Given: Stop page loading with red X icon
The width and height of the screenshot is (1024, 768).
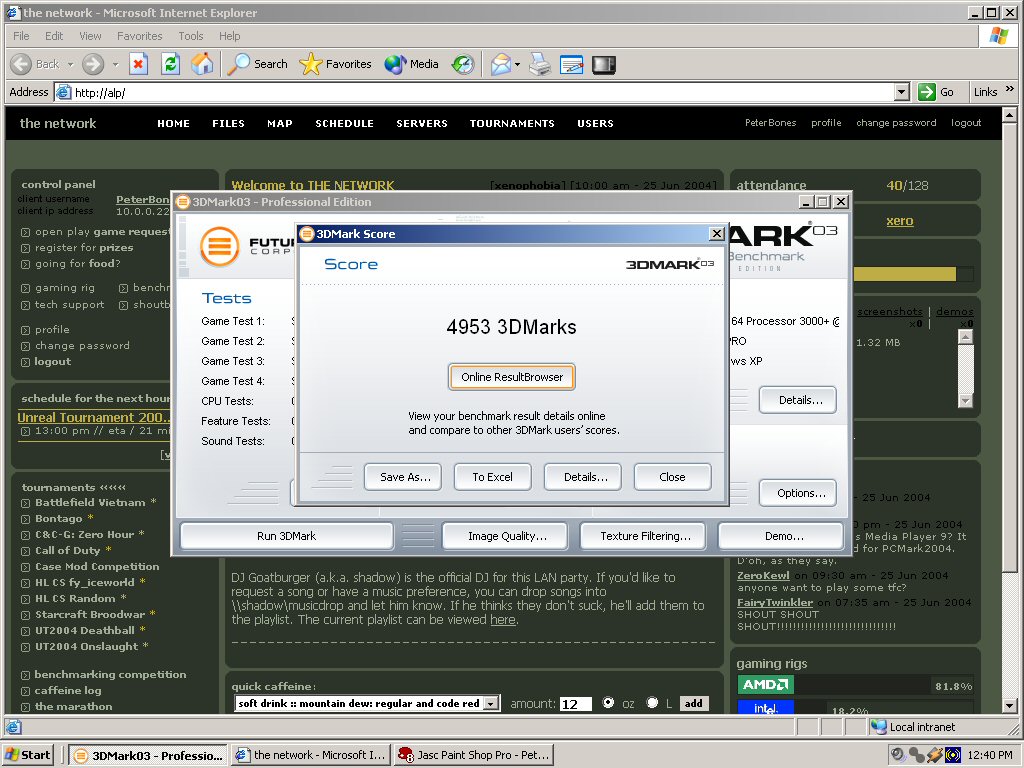Looking at the screenshot, I should click(138, 64).
